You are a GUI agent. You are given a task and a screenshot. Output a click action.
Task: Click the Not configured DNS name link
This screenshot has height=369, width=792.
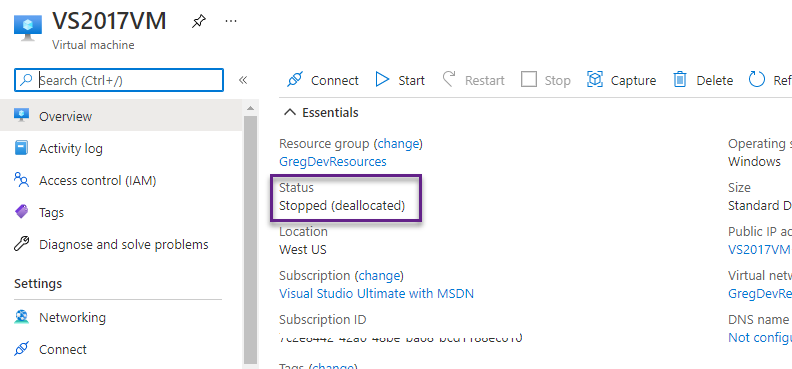pyautogui.click(x=760, y=337)
